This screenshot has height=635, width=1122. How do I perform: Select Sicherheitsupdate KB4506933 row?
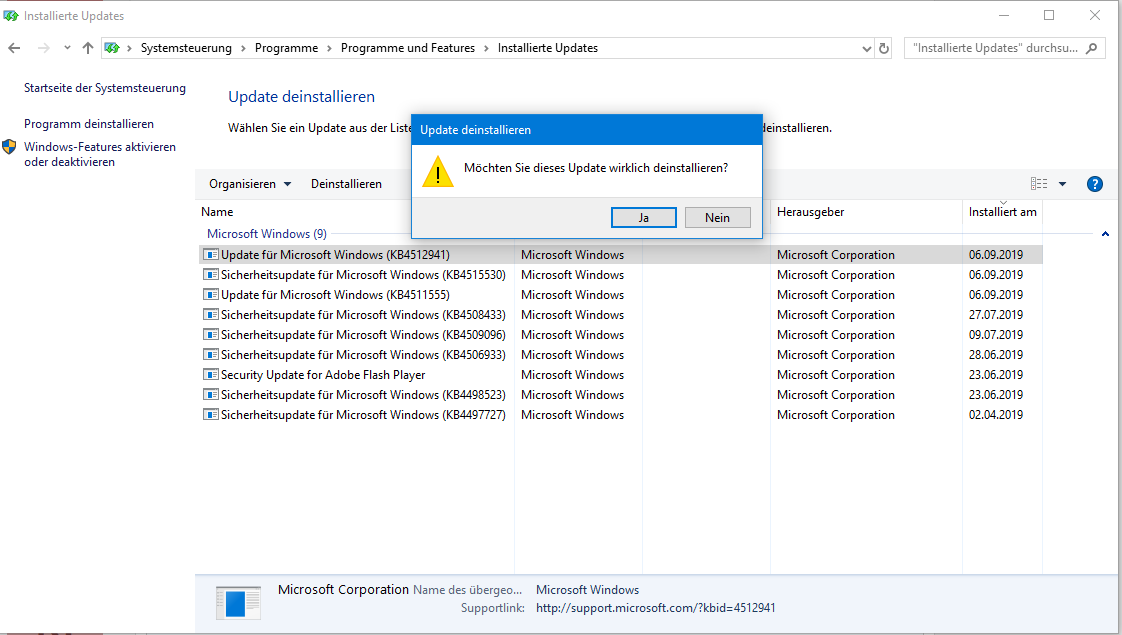coord(620,355)
